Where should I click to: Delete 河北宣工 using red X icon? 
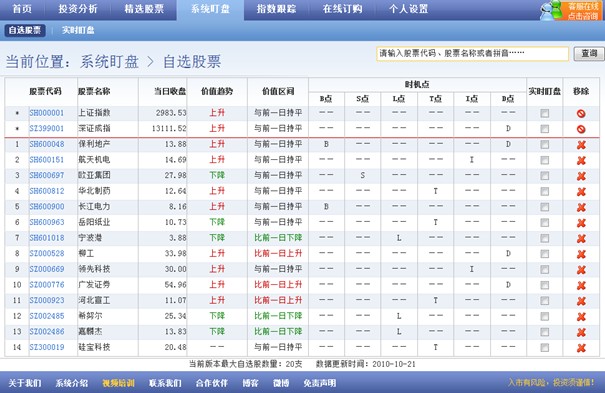(581, 301)
